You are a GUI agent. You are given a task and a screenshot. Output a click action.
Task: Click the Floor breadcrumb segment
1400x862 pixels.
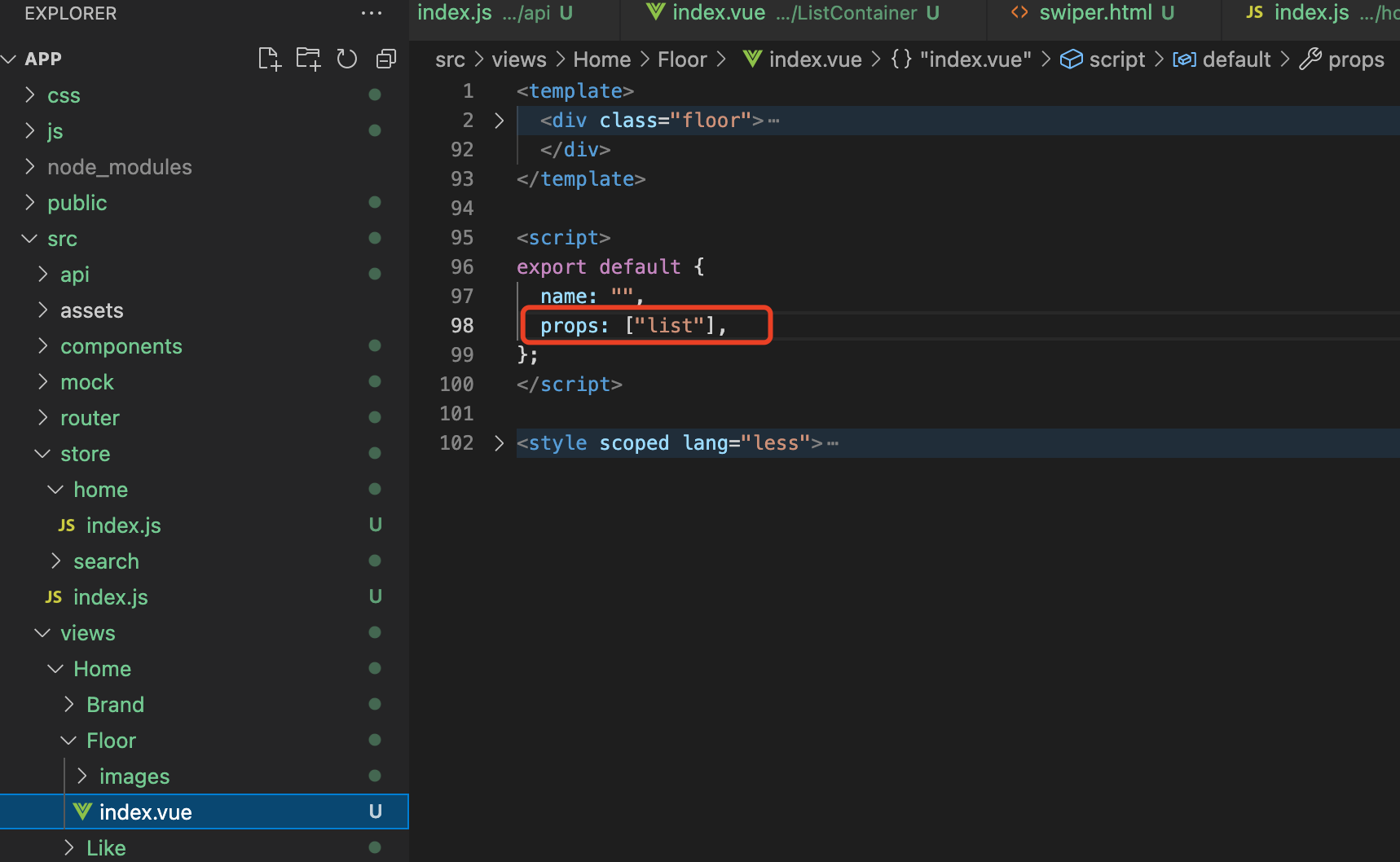point(682,59)
